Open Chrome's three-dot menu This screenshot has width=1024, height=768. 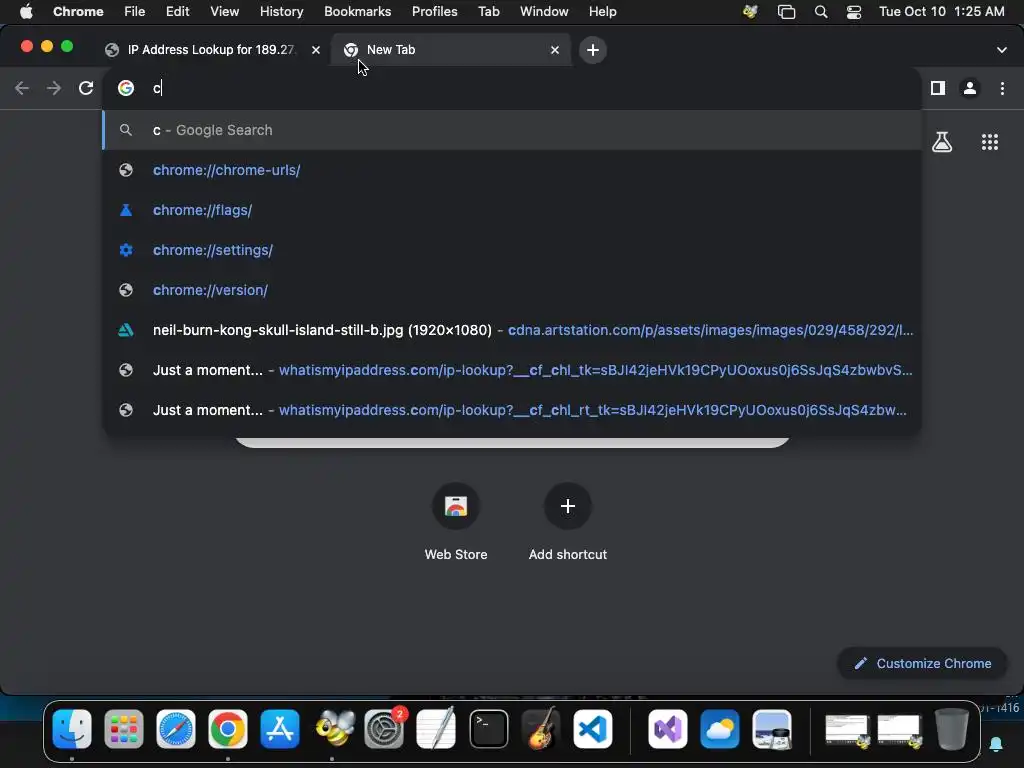tap(1002, 88)
